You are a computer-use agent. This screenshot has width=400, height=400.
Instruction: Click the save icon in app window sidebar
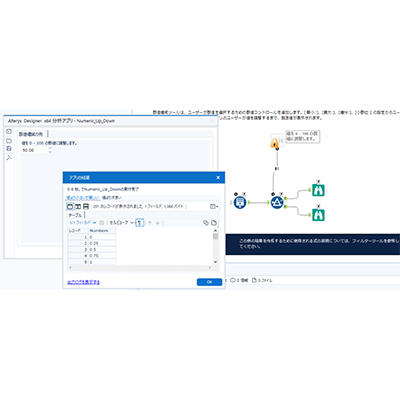point(9,148)
